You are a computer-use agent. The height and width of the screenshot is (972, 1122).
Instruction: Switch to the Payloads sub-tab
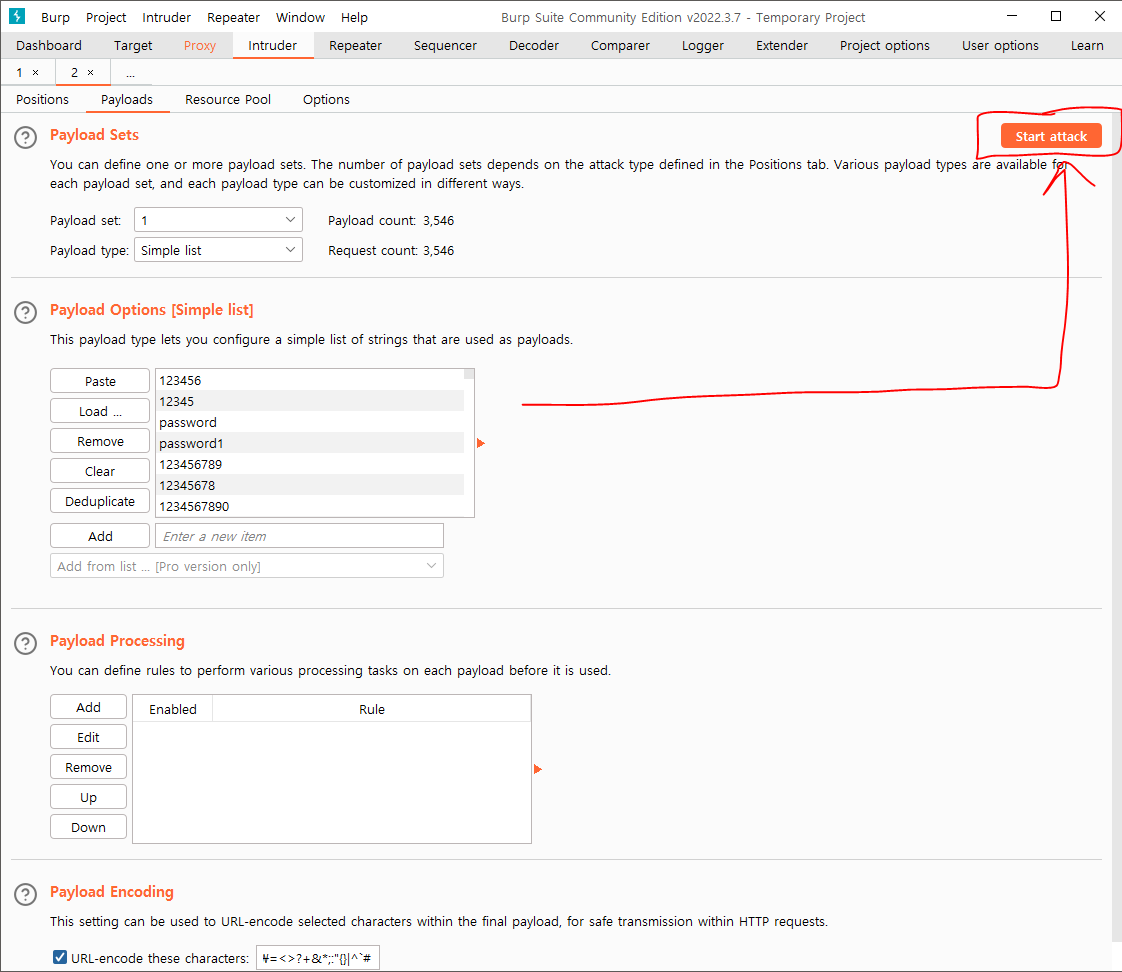tap(127, 99)
